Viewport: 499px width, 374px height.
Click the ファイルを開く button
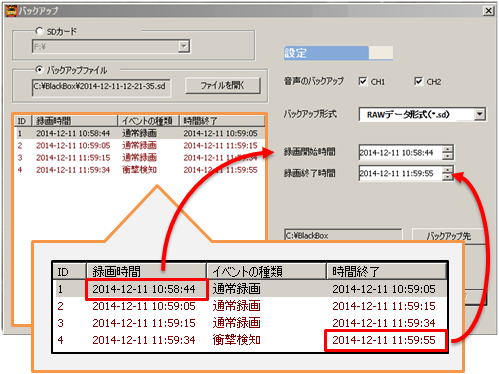[x=222, y=86]
